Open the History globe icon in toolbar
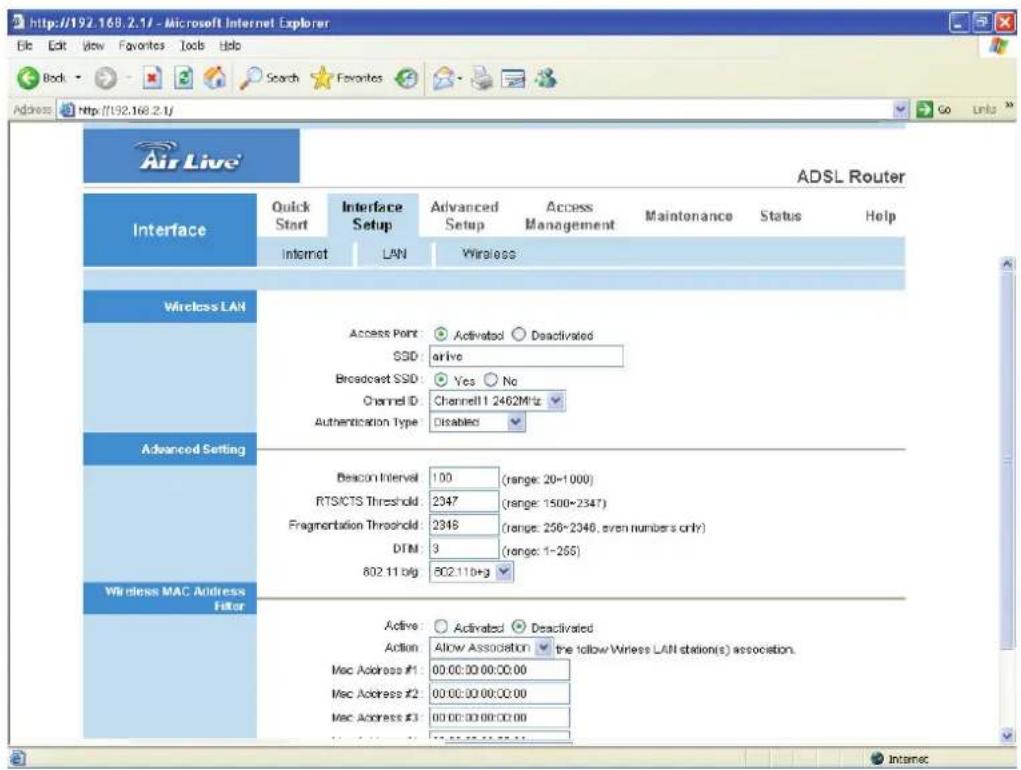 click(407, 79)
